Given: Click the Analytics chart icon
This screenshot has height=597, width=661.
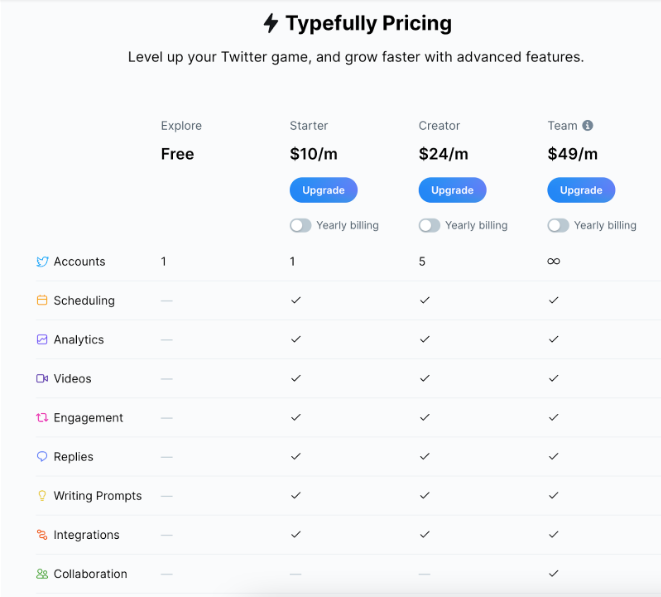Looking at the screenshot, I should click(42, 340).
